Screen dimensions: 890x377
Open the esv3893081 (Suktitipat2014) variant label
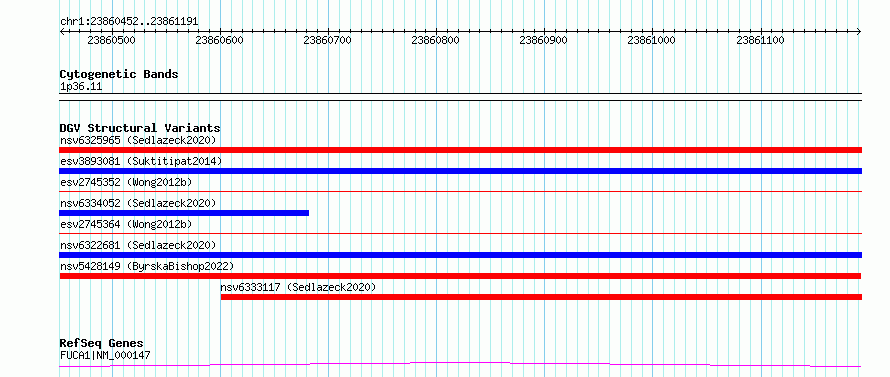click(x=141, y=161)
